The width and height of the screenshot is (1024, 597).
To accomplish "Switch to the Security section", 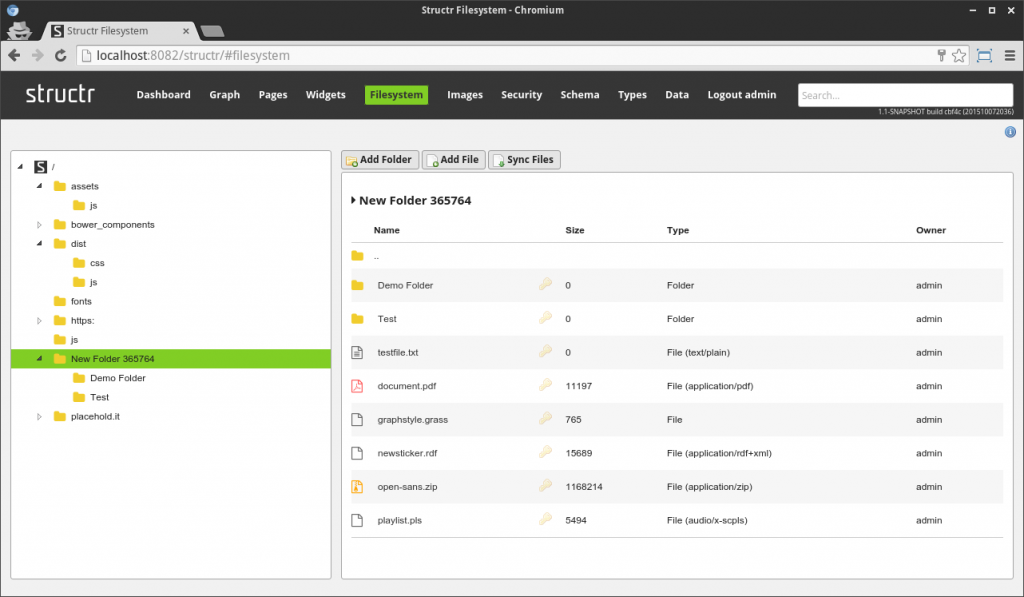I will click(x=521, y=94).
